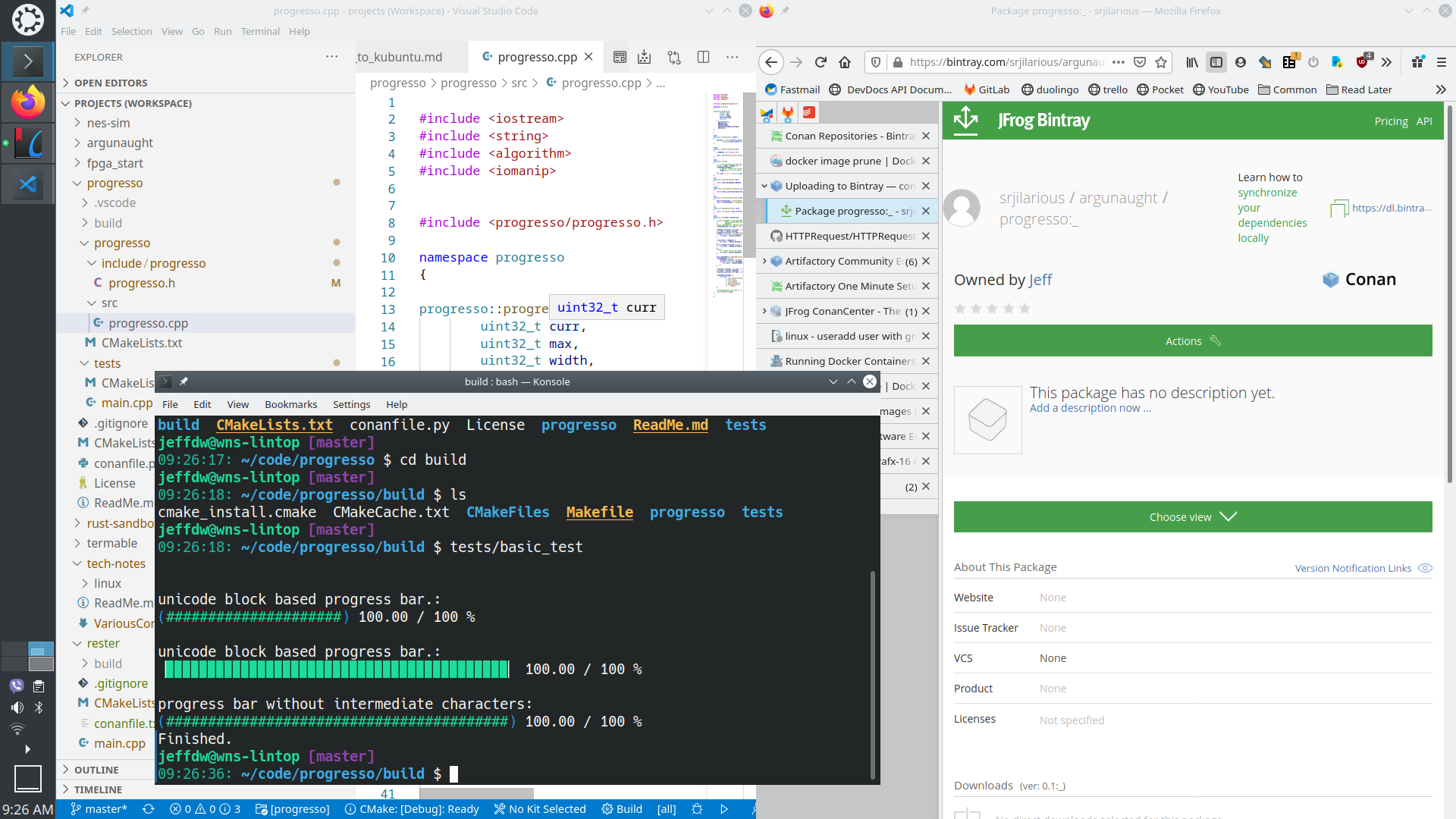The height and width of the screenshot is (819, 1456).
Task: Open the KDE application launcher icon
Action: 27,20
